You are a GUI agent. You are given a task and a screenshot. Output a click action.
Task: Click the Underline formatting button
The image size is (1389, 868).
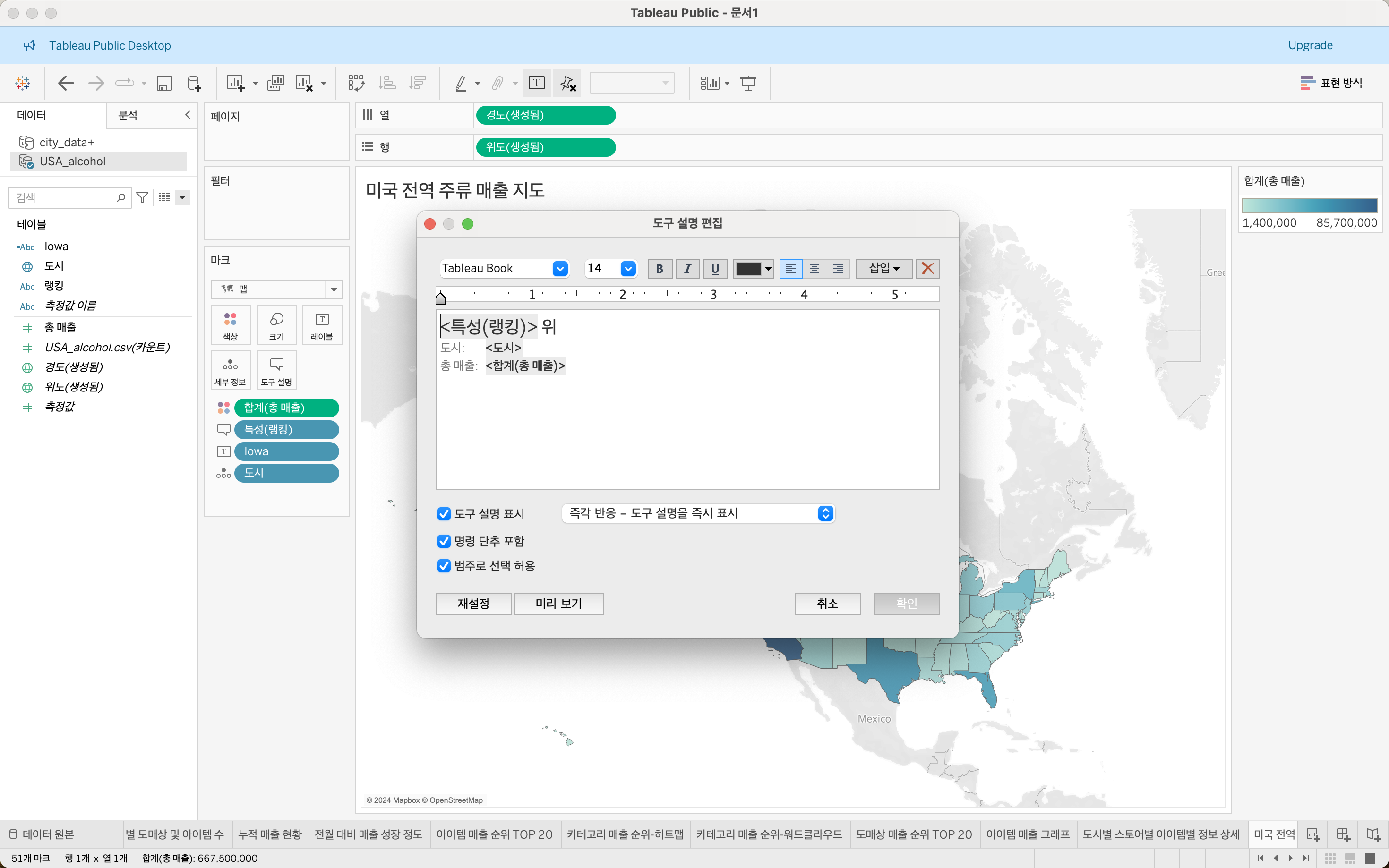click(x=715, y=269)
